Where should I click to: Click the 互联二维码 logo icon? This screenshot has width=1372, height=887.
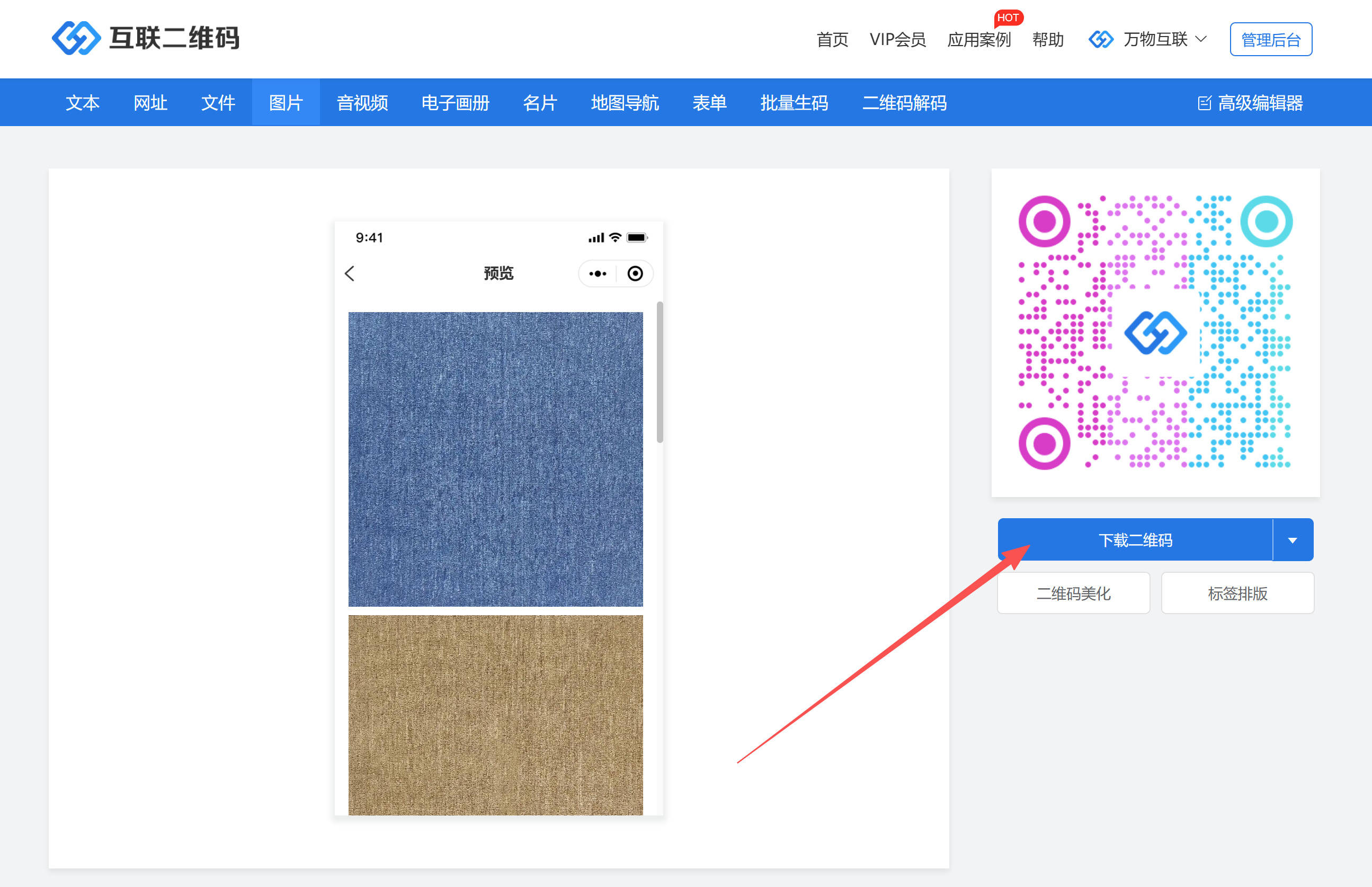(x=76, y=38)
